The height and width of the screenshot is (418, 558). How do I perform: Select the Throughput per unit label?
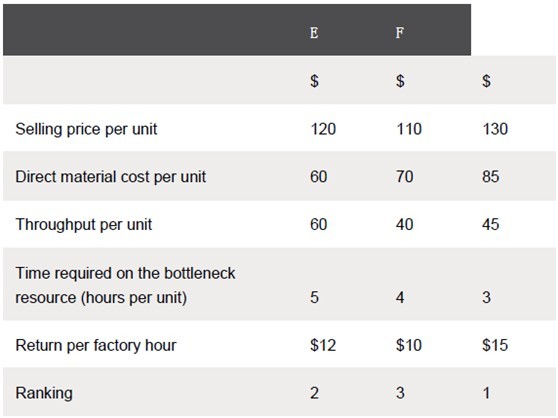click(x=84, y=224)
